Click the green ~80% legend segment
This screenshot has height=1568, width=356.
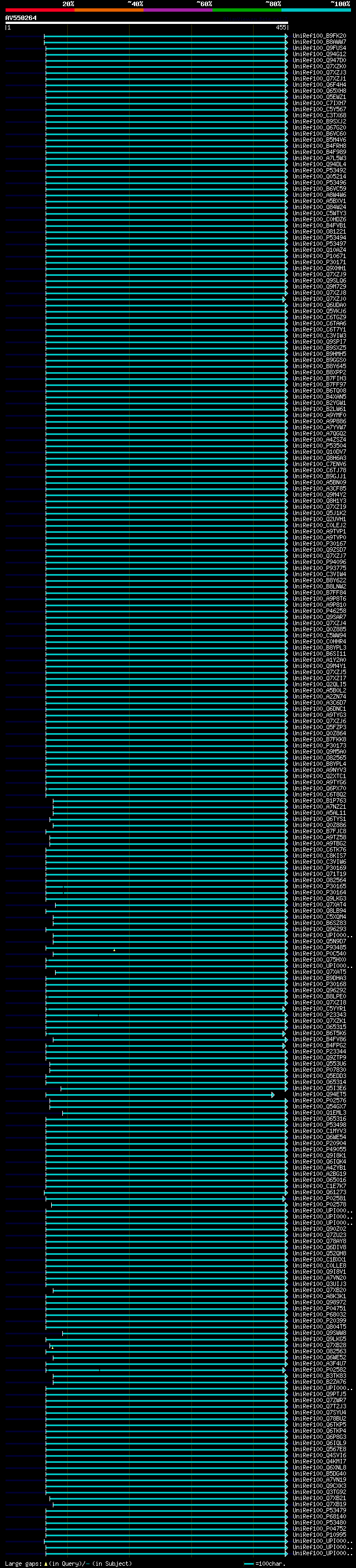247,10
